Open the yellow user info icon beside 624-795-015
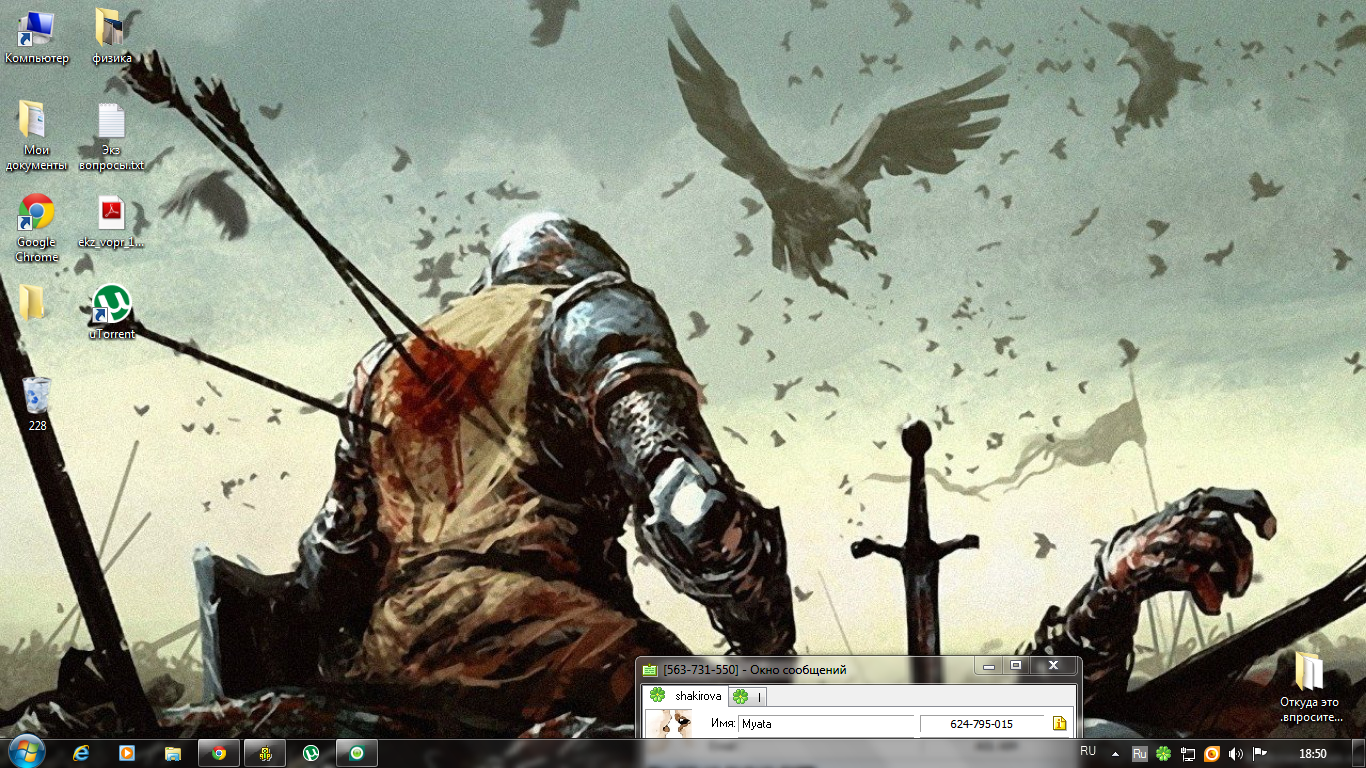1366x768 pixels. tap(1060, 723)
